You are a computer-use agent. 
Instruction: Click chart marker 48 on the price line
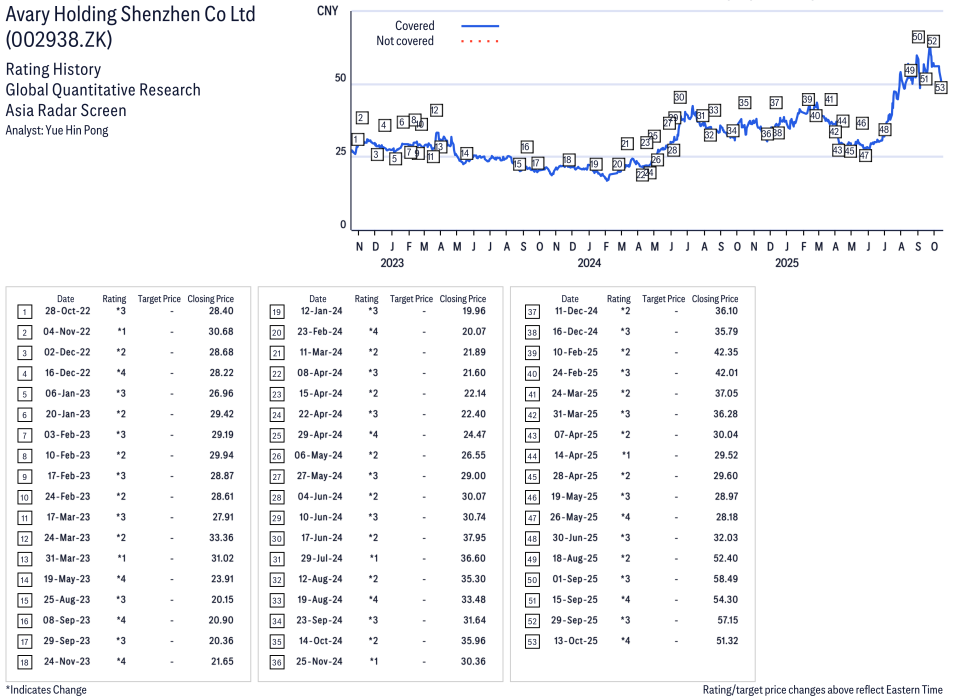point(884,130)
